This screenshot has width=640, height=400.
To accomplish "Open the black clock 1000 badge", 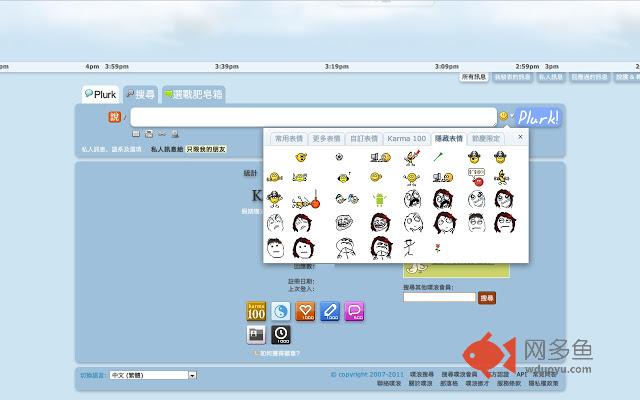I will pos(281,335).
